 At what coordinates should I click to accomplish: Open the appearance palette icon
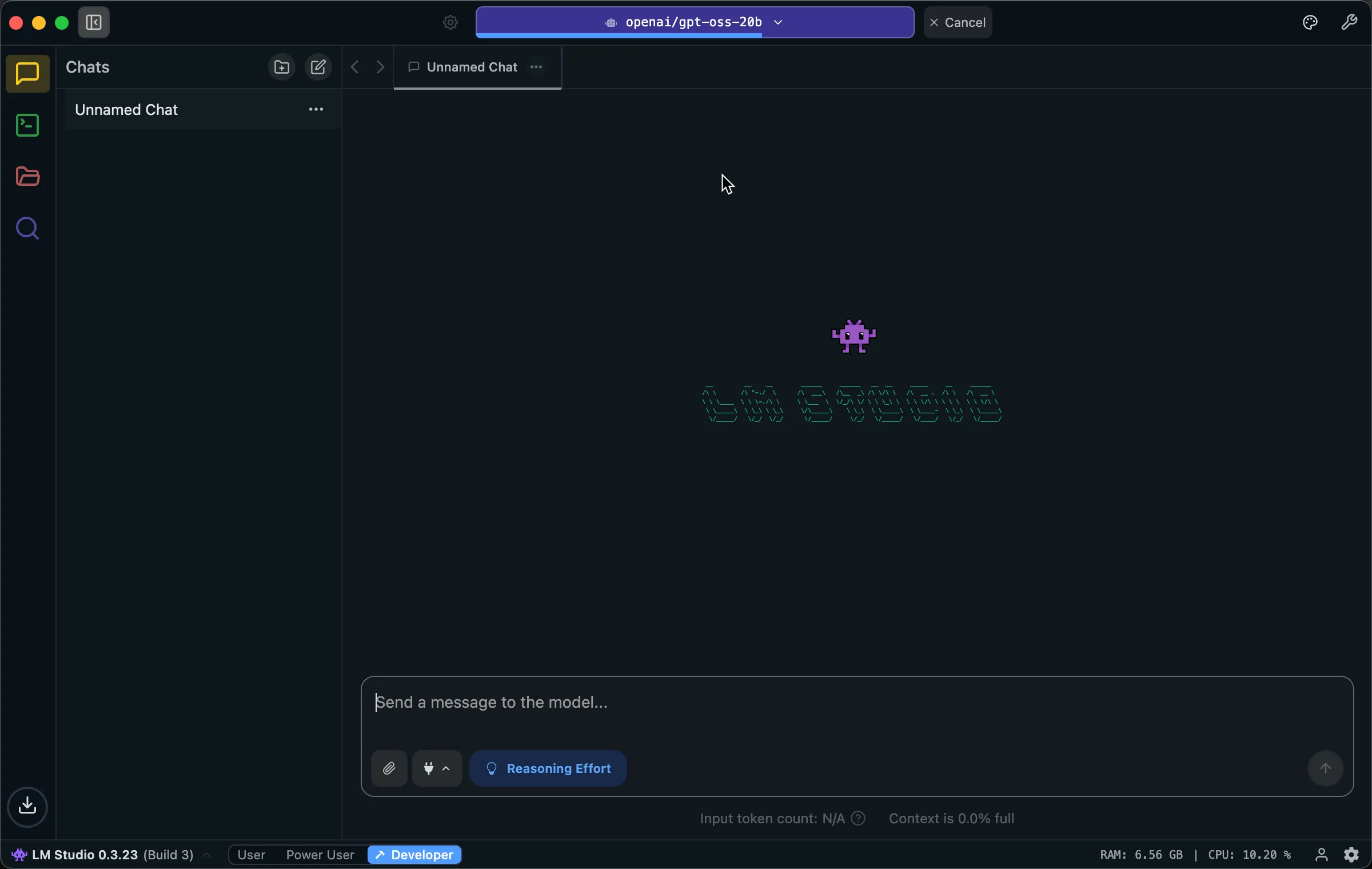point(1310,22)
